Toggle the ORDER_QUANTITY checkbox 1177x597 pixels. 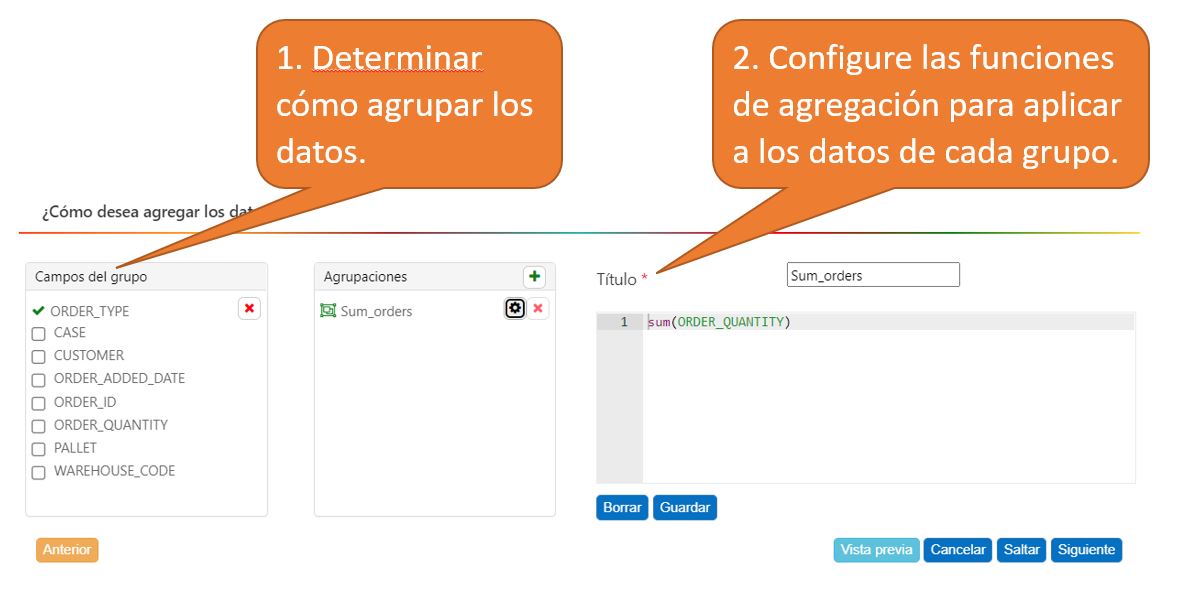point(39,426)
